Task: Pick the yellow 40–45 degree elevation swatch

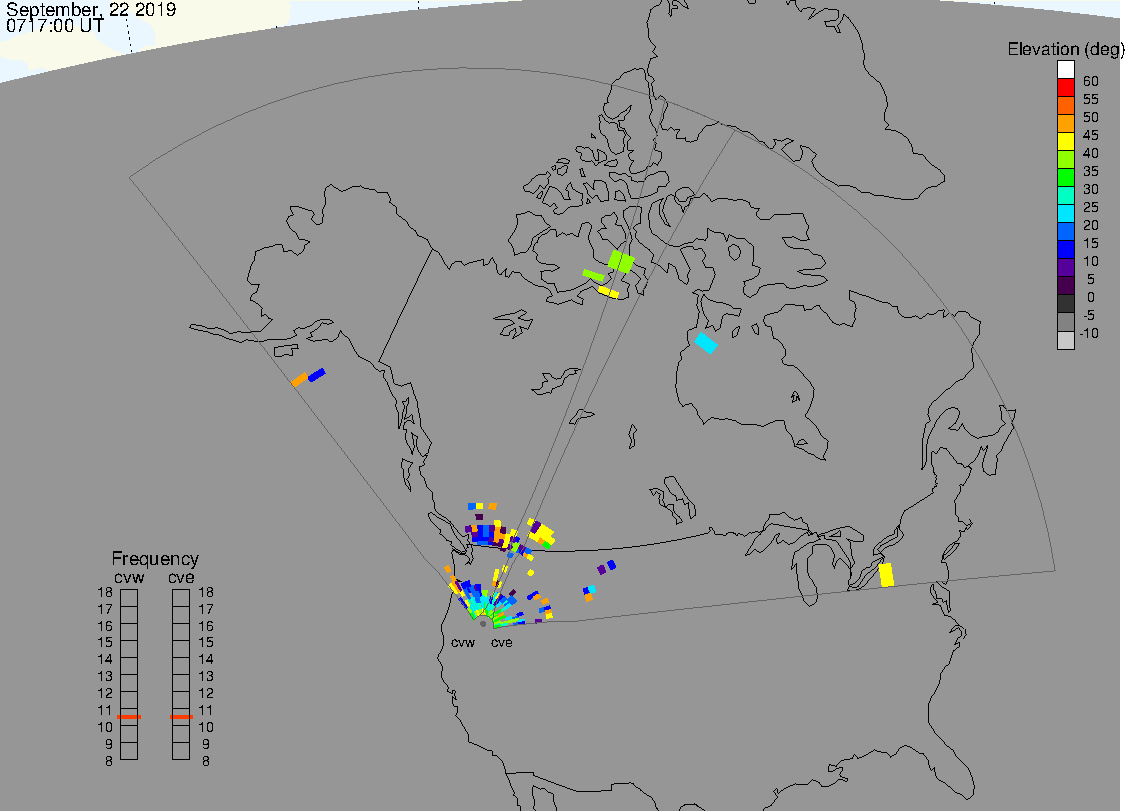Action: coord(1065,141)
